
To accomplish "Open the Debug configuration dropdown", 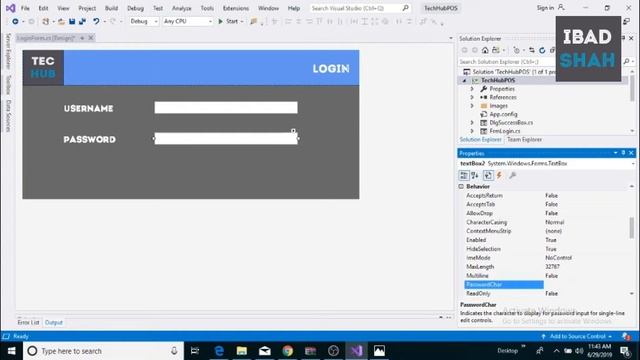I will point(143,21).
